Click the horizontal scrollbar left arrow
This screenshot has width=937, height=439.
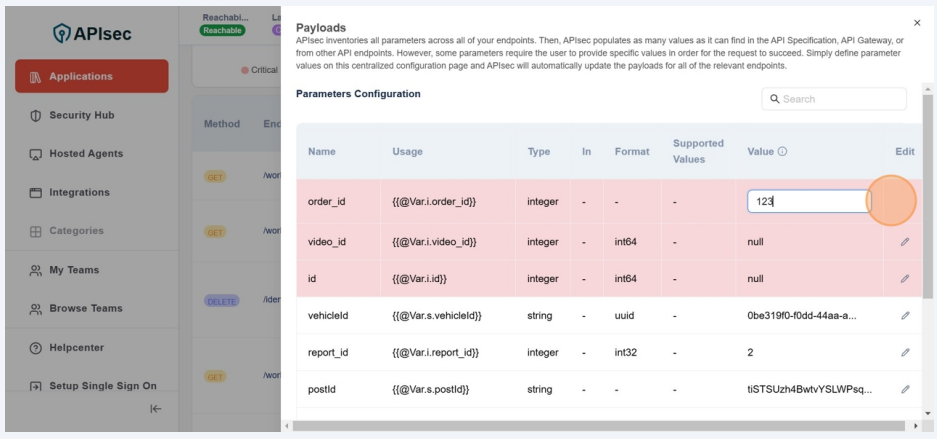tap(286, 426)
